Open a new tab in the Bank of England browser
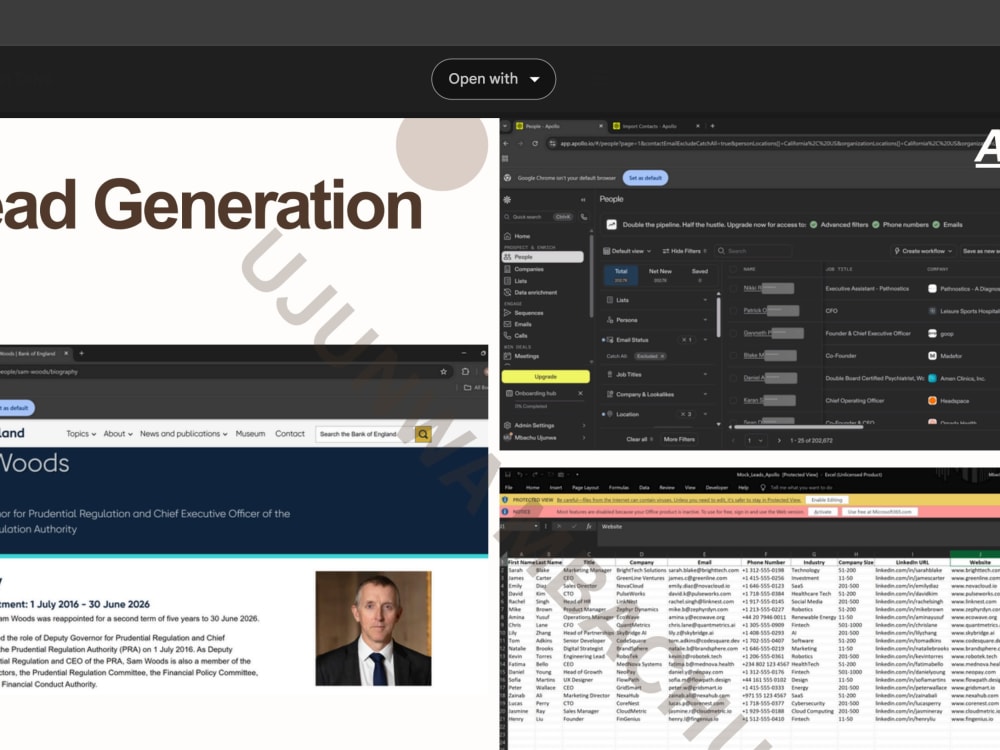 coord(81,353)
